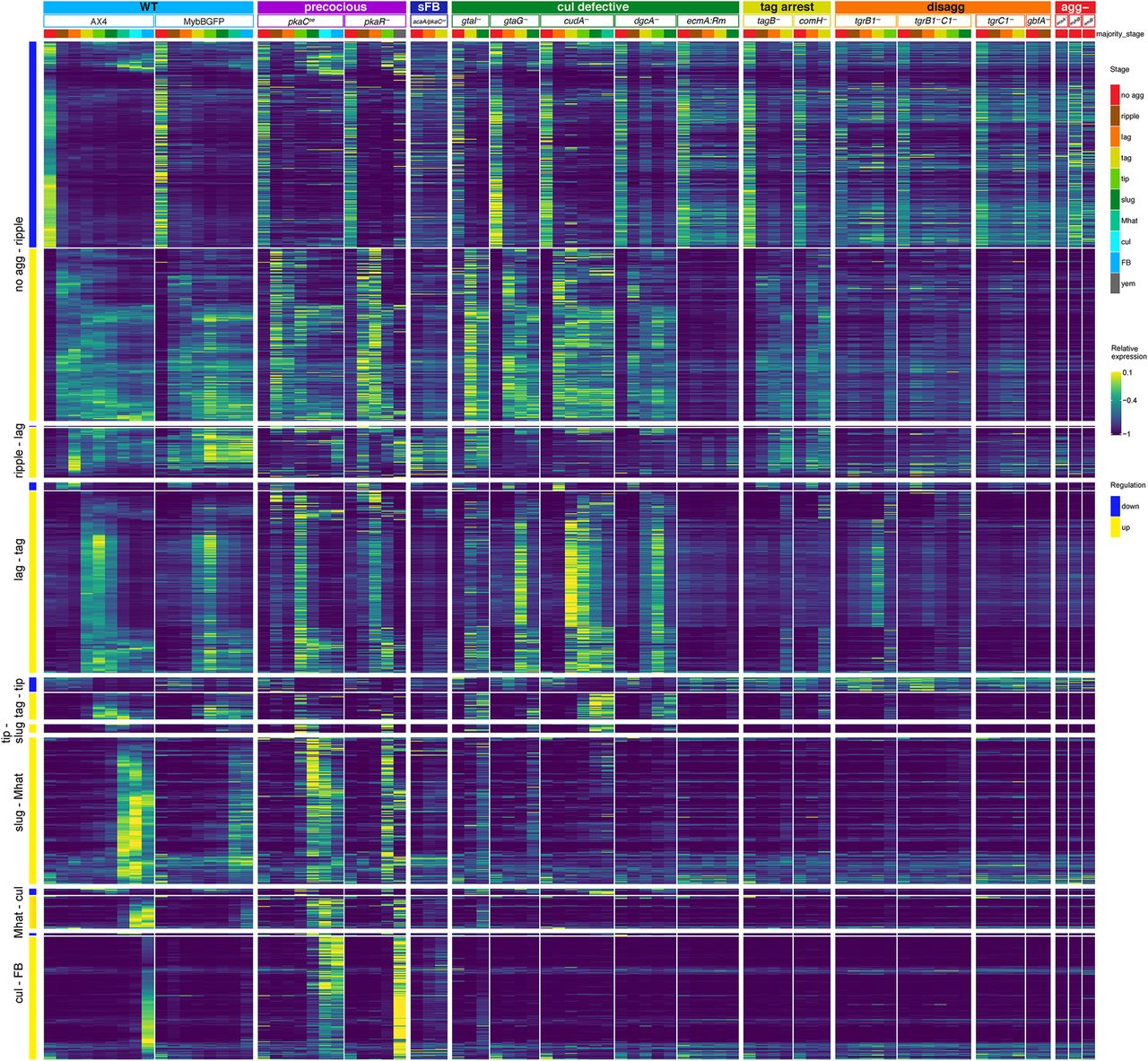Click the dark green 'slug' legend swatch
1148x1061 pixels.
point(1115,200)
